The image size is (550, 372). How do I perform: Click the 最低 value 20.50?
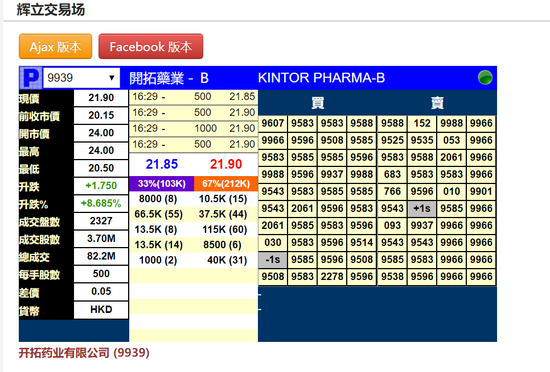pos(101,168)
